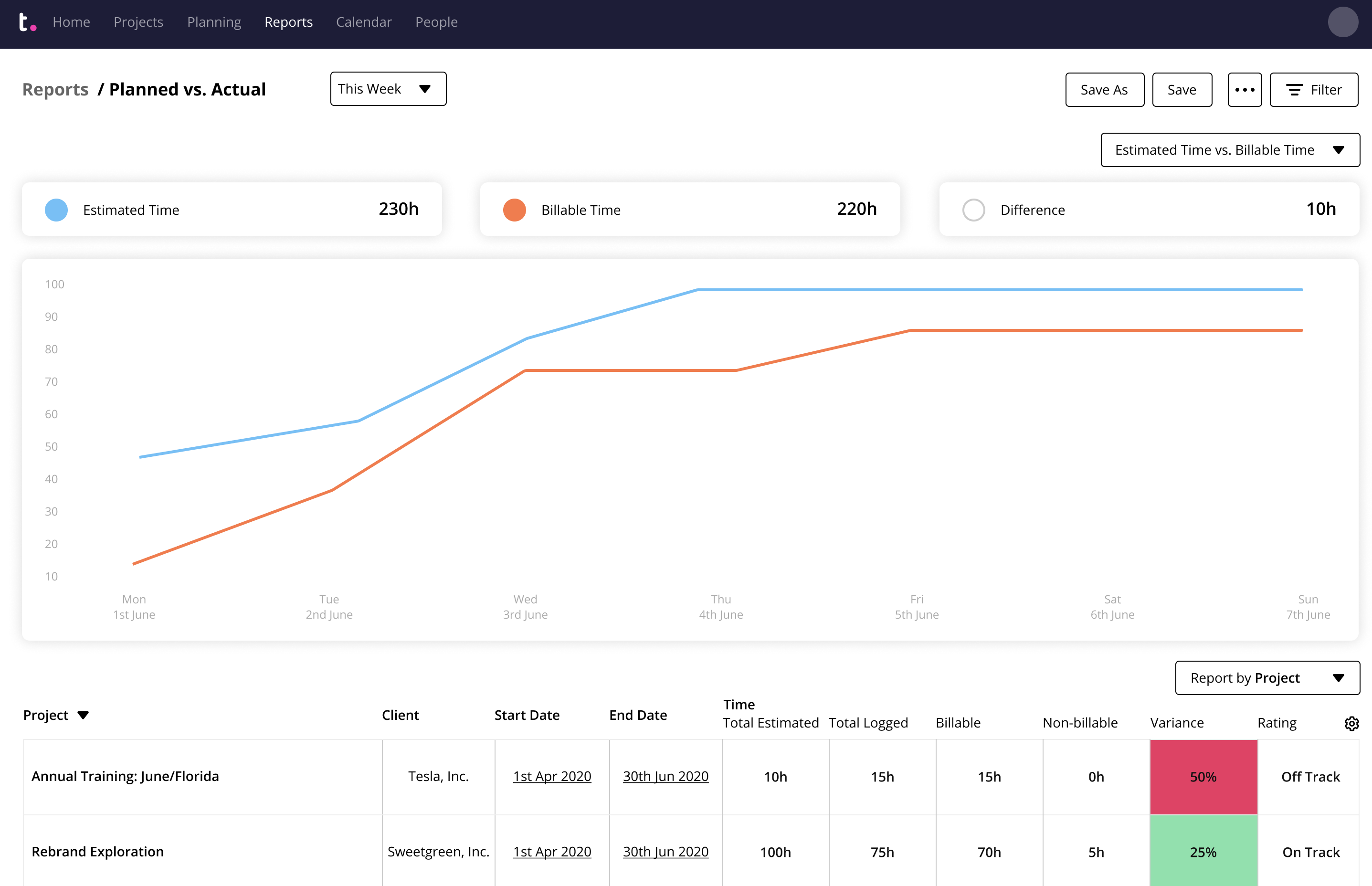
Task: Open the three-dot options menu
Action: pos(1245,89)
